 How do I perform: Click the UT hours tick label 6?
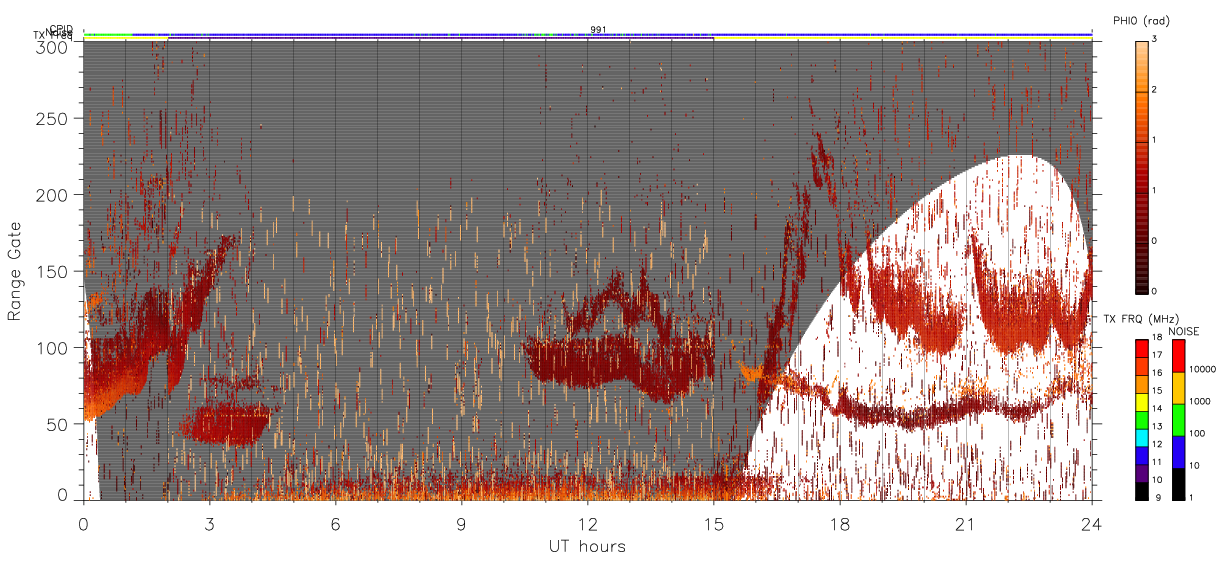pyautogui.click(x=335, y=523)
